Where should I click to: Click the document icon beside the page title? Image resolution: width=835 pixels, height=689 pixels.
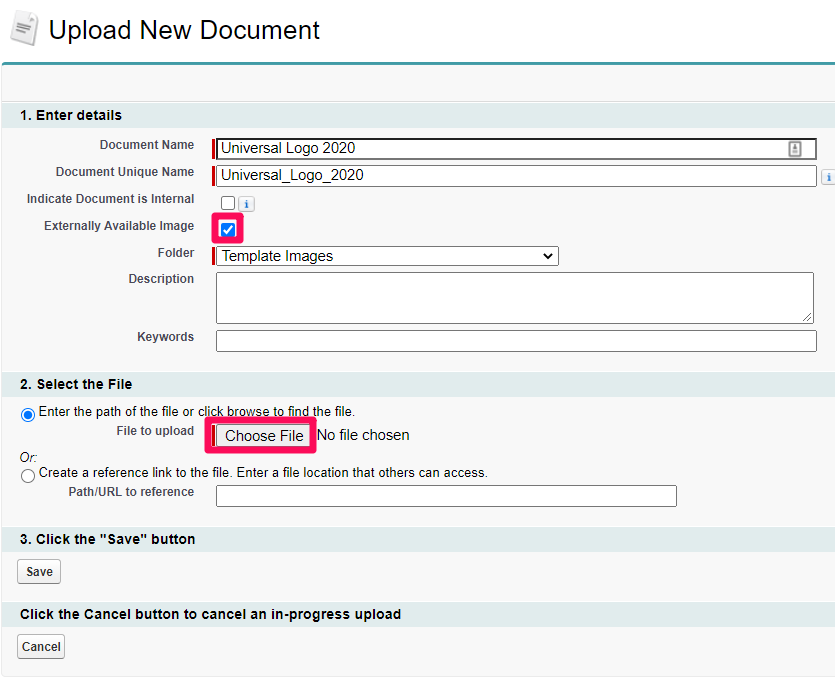point(24,28)
